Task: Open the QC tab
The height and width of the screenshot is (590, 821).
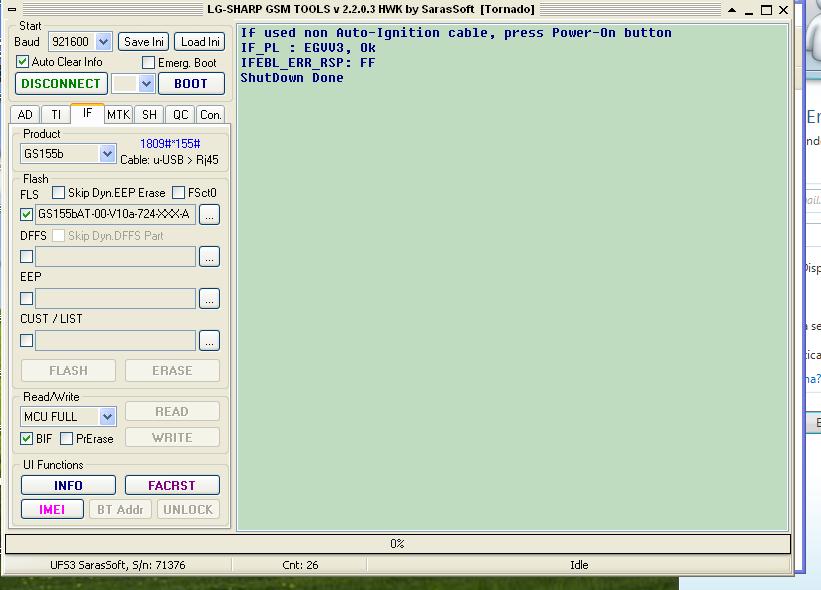Action: coord(180,115)
